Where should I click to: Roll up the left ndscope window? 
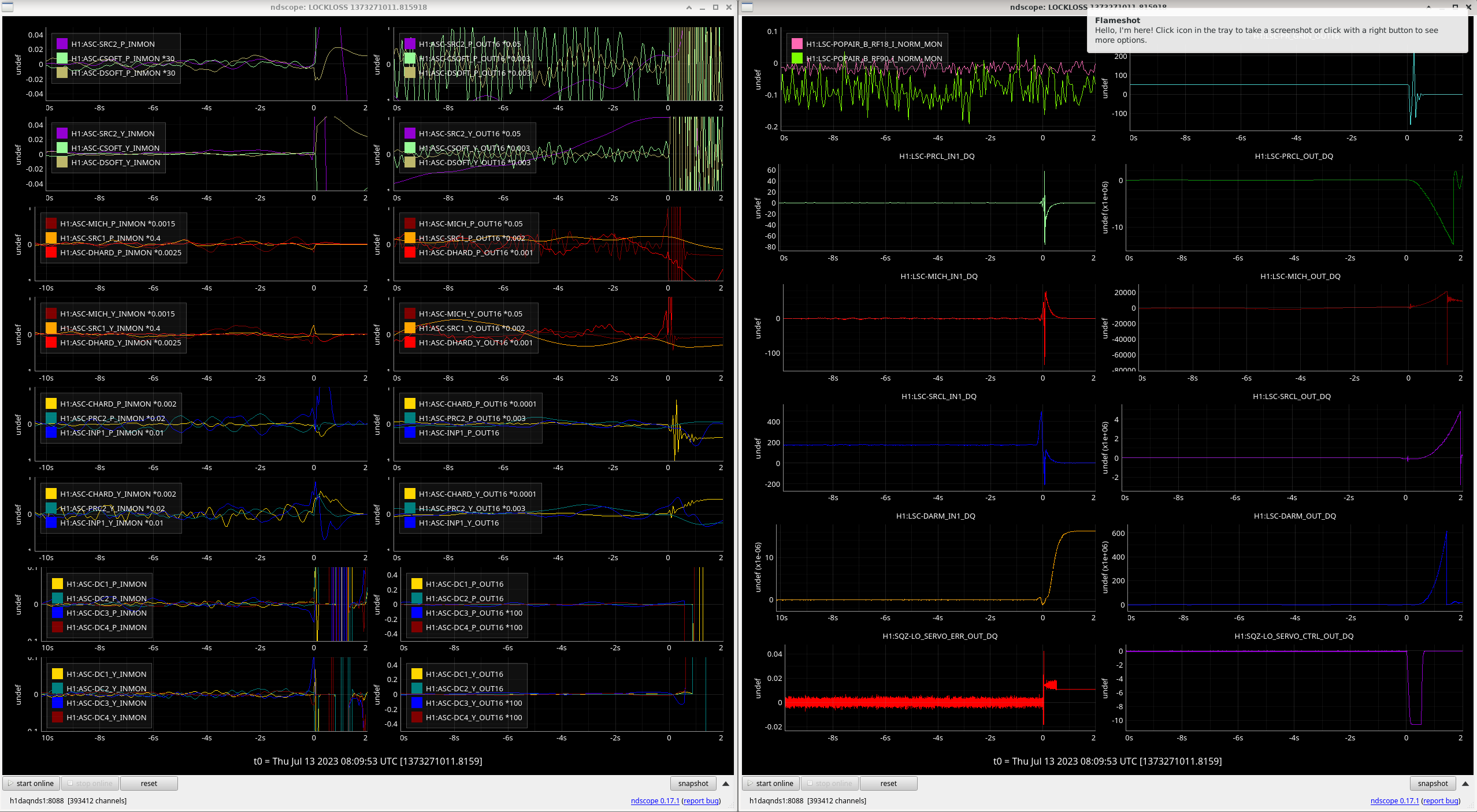[x=689, y=8]
